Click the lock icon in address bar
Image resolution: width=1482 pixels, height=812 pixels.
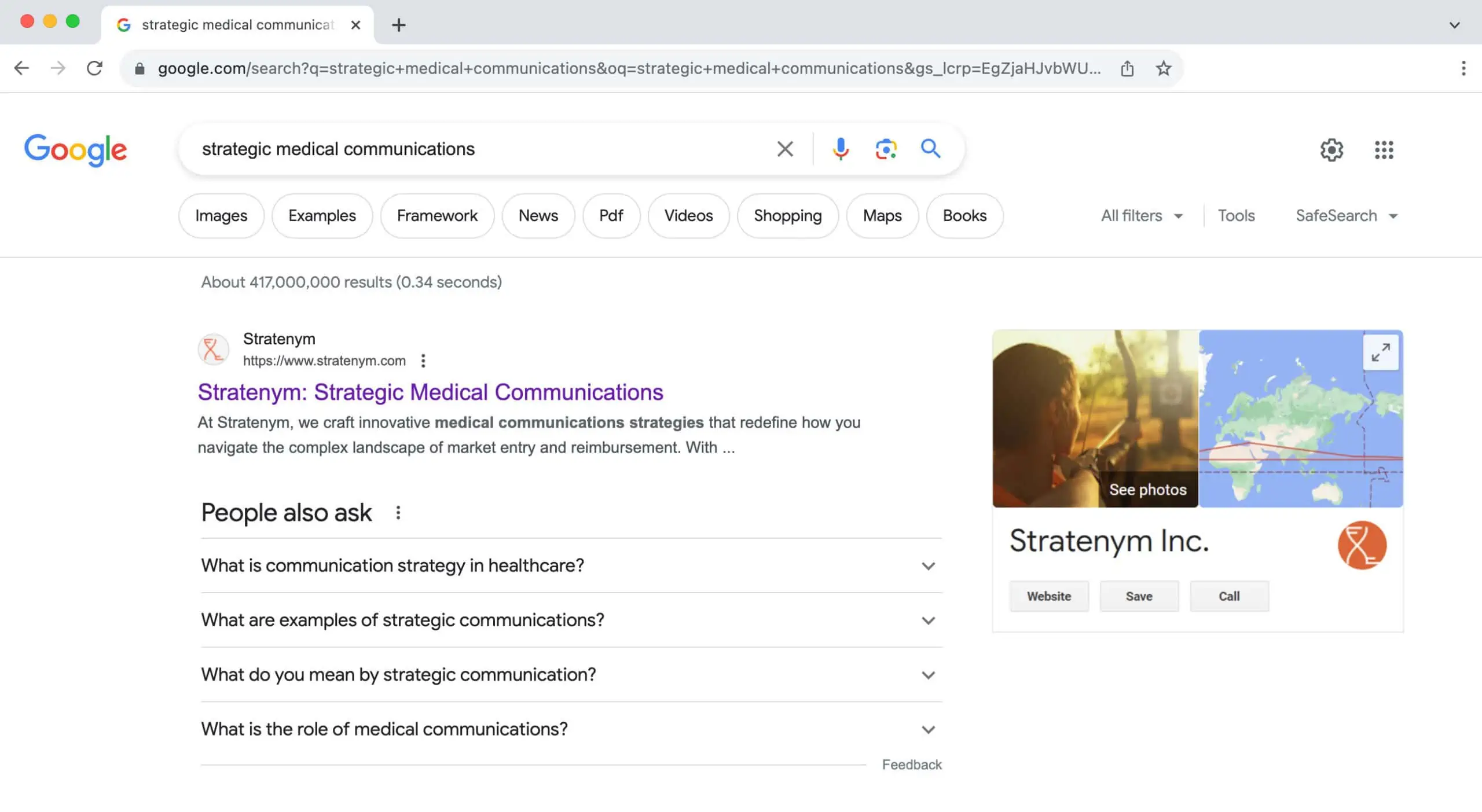click(x=139, y=69)
